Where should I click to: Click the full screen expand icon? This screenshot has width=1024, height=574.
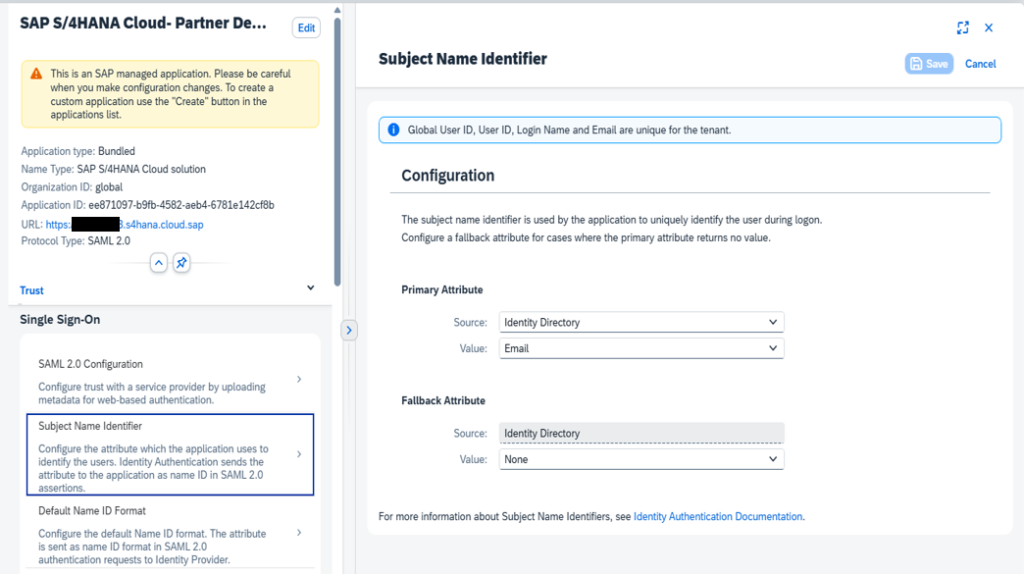pos(963,28)
